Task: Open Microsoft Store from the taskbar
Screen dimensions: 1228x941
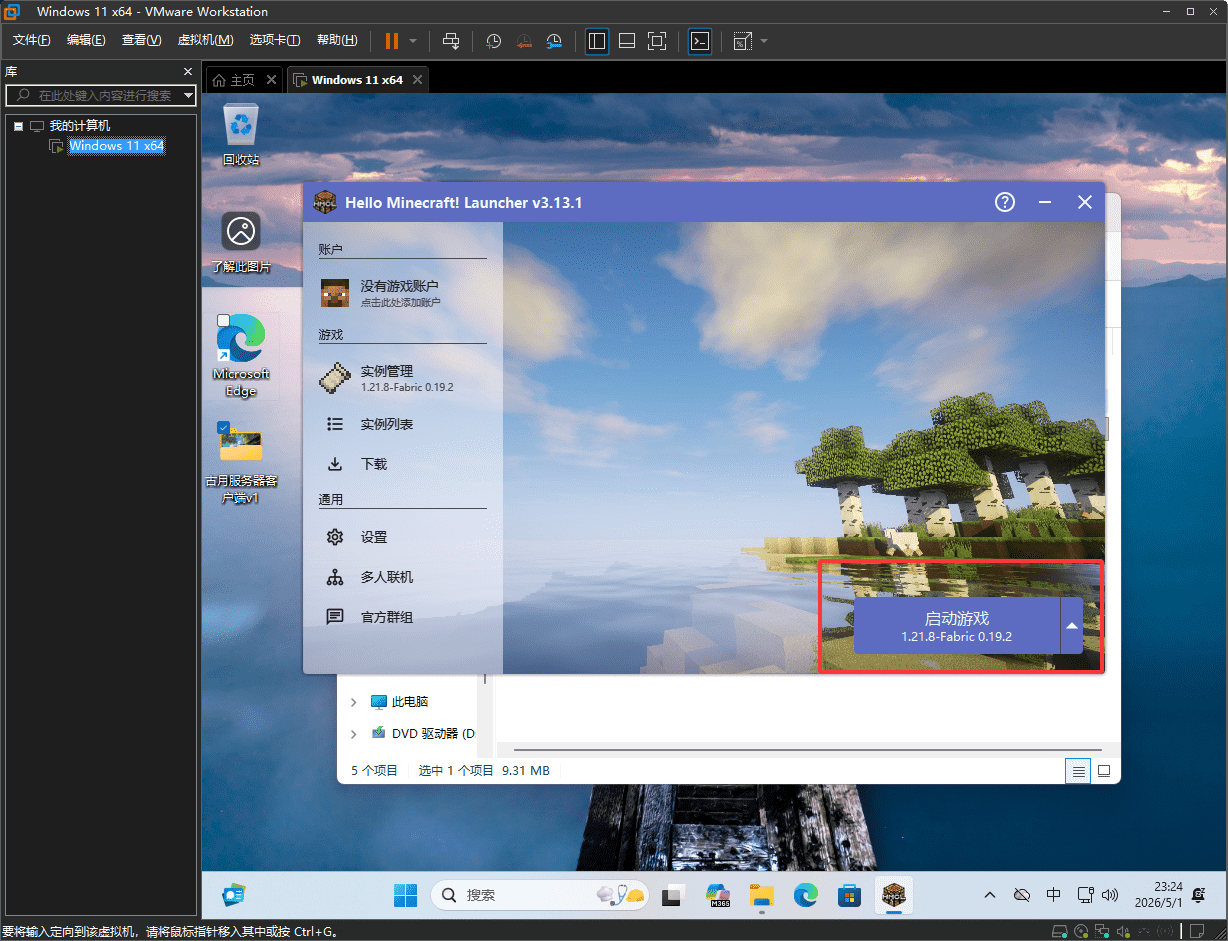Action: 850,895
